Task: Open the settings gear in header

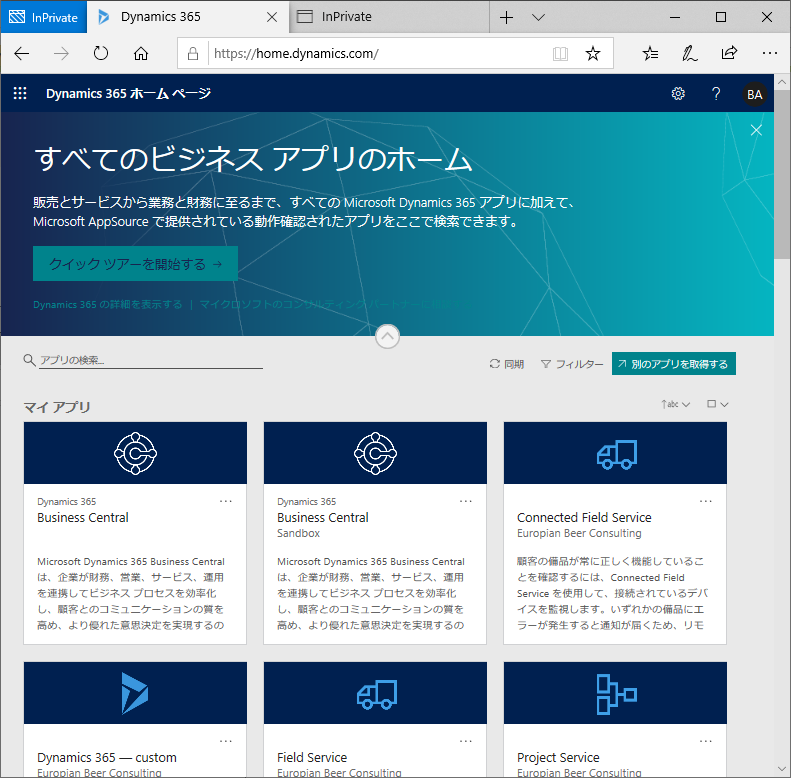Action: pyautogui.click(x=678, y=94)
